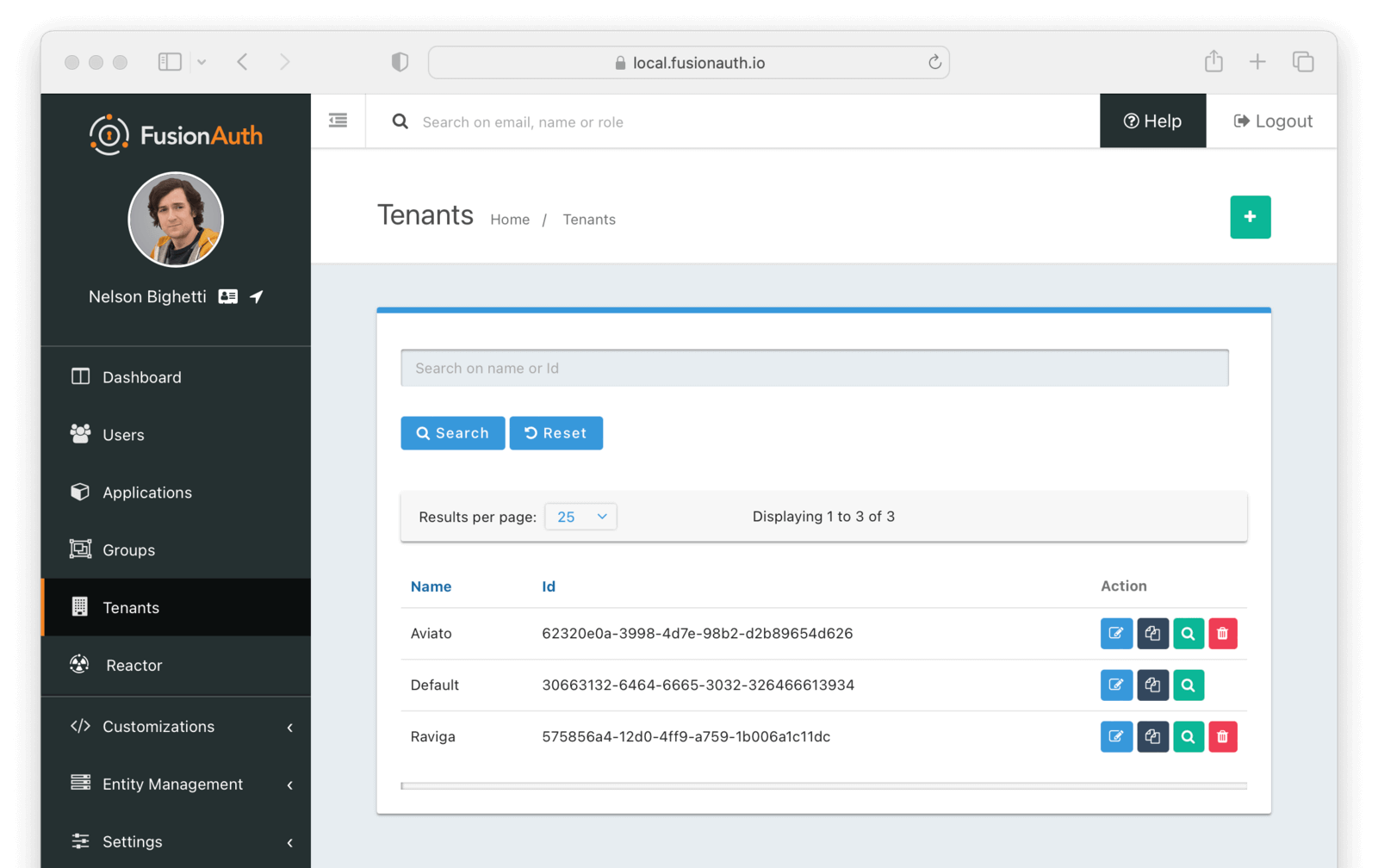Open a new Safari tab
Screen dimensions: 1378x868
coord(1257,62)
